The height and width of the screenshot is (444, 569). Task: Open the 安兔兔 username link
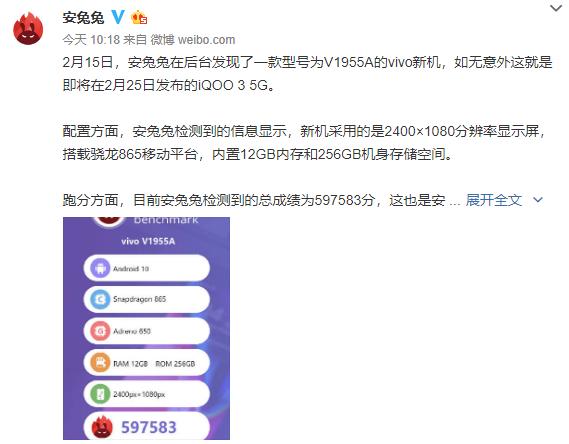[83, 17]
